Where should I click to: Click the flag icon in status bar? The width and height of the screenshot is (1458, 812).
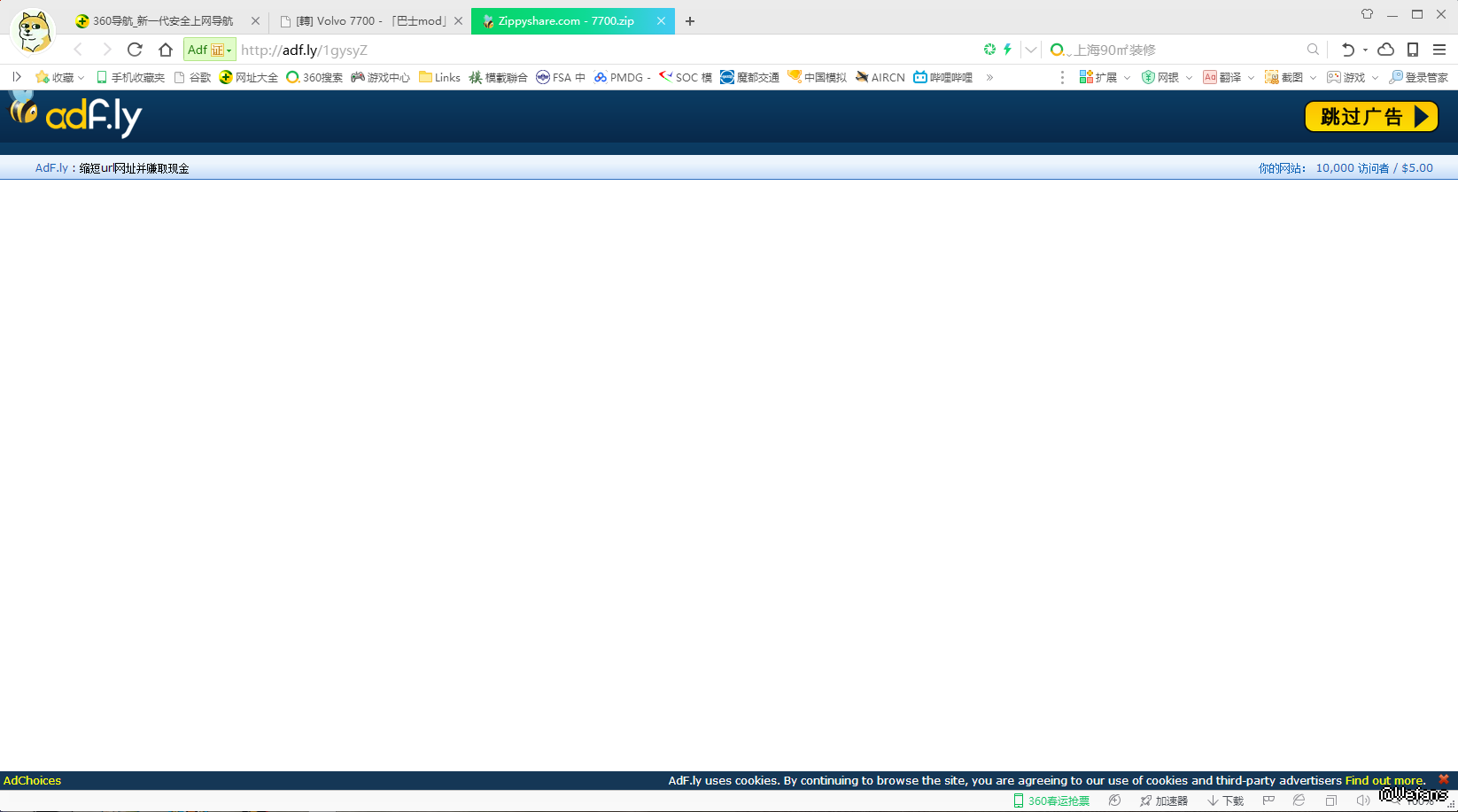click(1268, 800)
